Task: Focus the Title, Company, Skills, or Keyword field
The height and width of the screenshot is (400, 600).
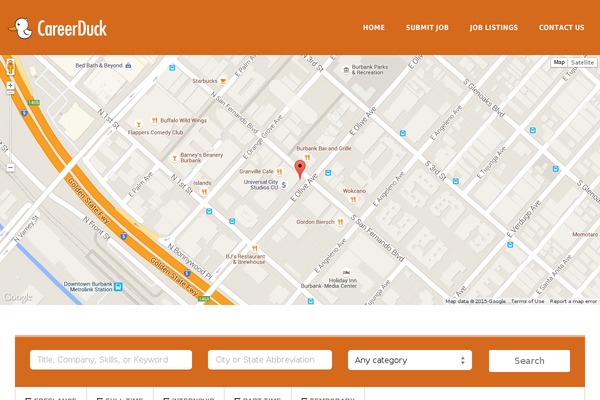Action: click(x=111, y=360)
